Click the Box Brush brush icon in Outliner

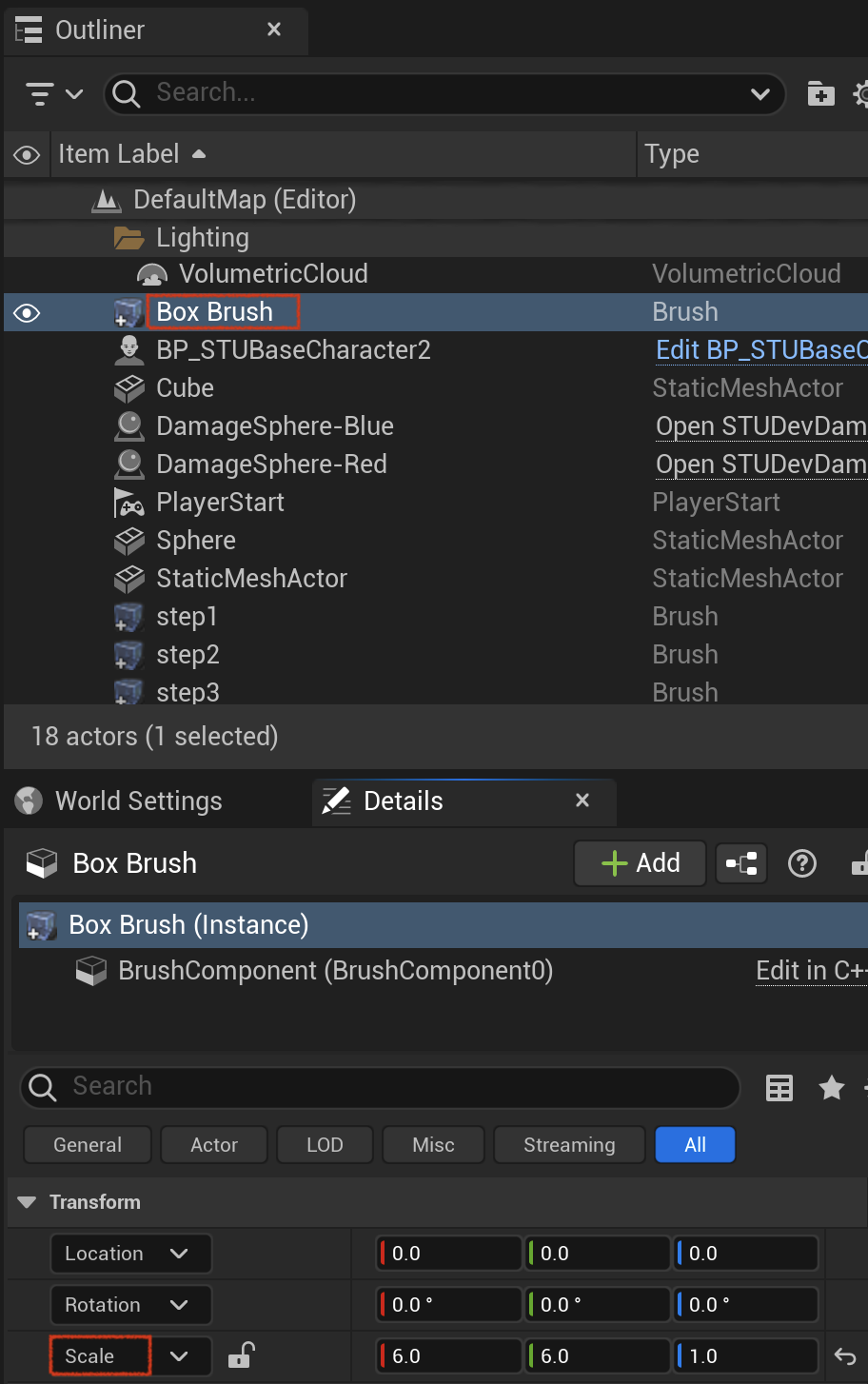coord(128,312)
